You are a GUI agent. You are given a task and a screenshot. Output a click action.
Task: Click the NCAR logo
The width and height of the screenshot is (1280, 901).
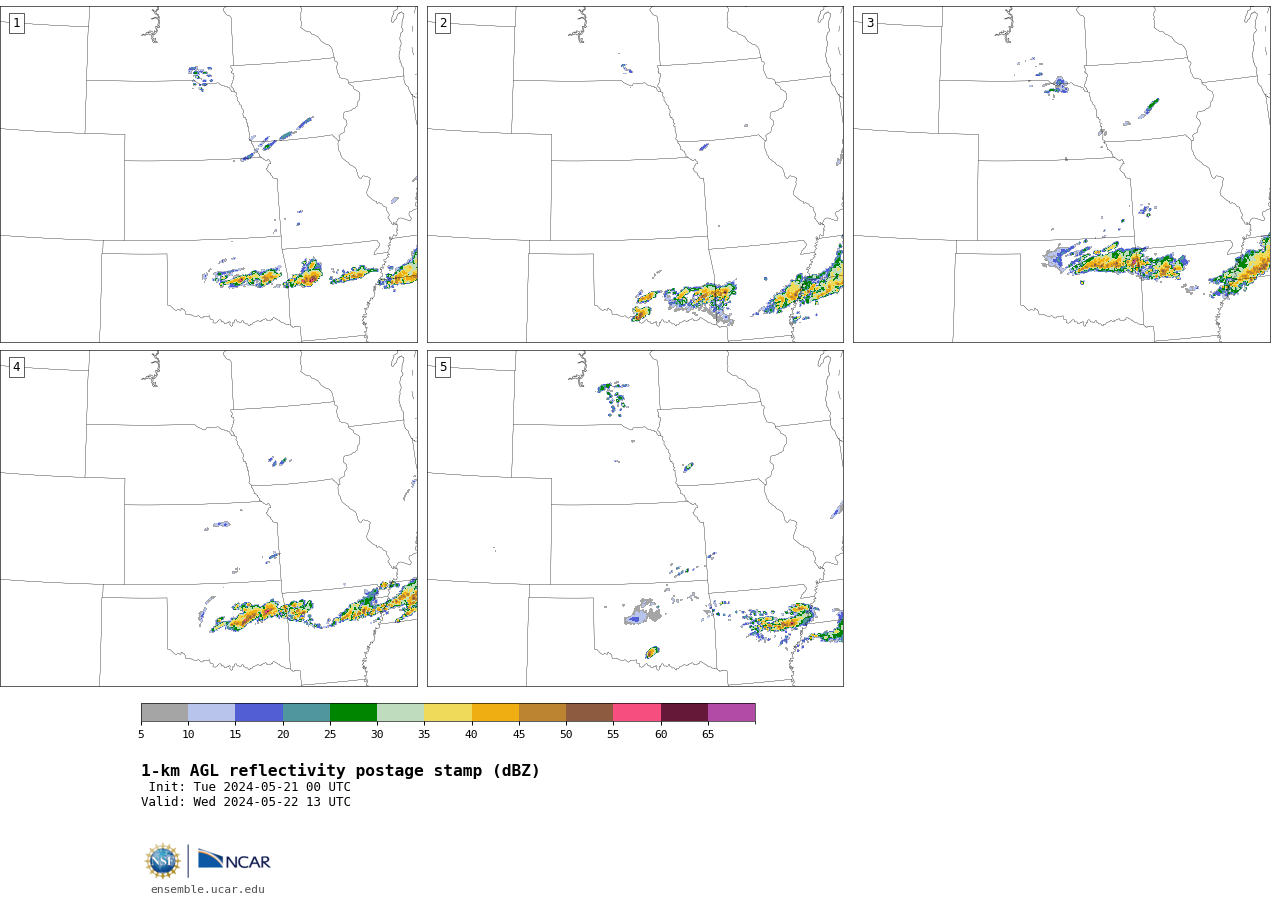pyautogui.click(x=234, y=860)
